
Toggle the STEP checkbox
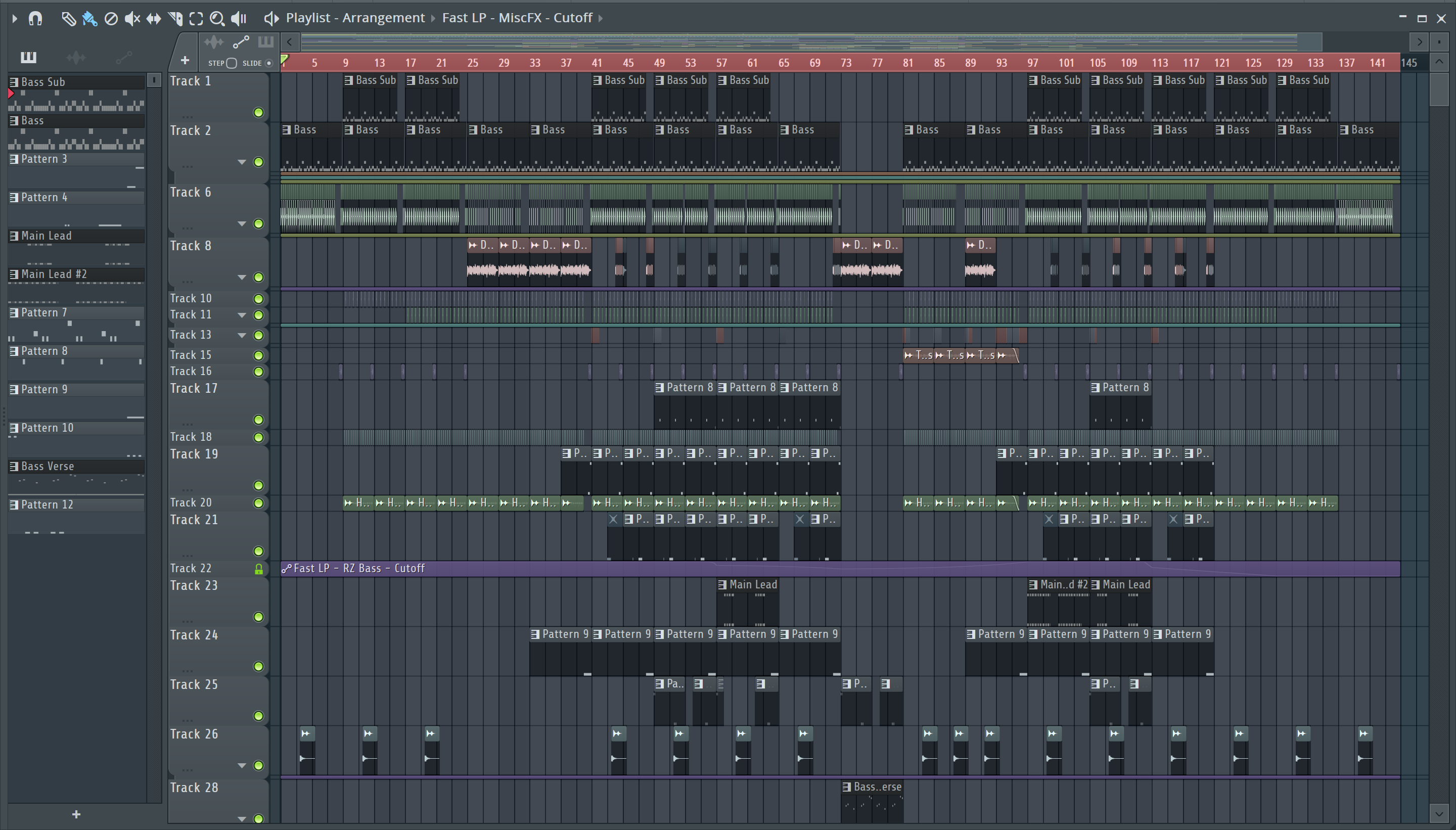(x=232, y=63)
